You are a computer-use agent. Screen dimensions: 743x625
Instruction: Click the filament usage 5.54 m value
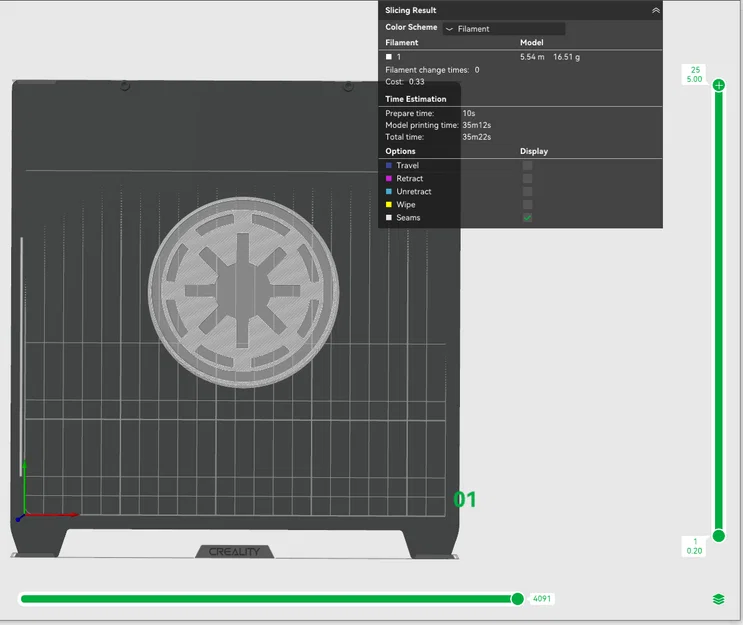pyautogui.click(x=532, y=57)
